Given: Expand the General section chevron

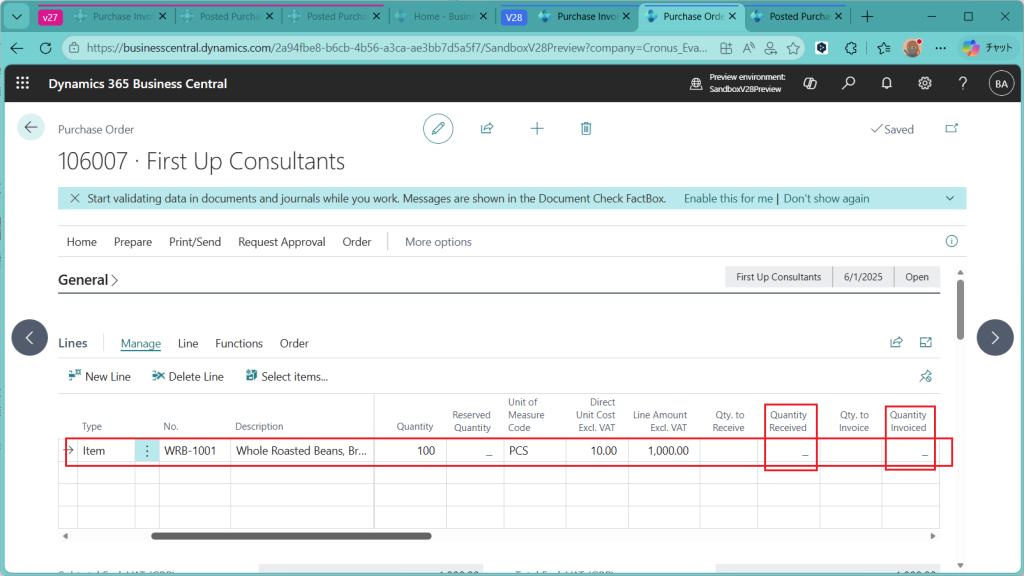Looking at the screenshot, I should tap(114, 281).
